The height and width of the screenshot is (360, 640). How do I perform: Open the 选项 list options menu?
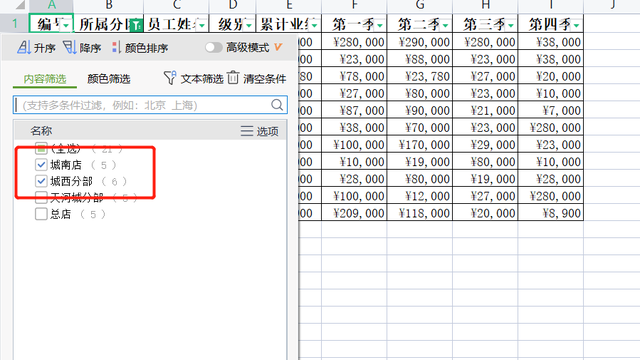[260, 131]
